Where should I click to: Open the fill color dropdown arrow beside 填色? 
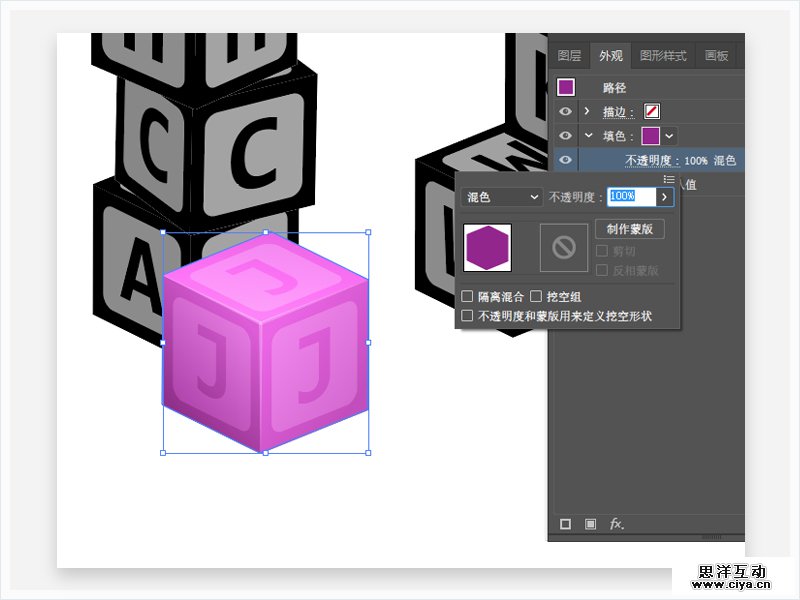coord(670,135)
